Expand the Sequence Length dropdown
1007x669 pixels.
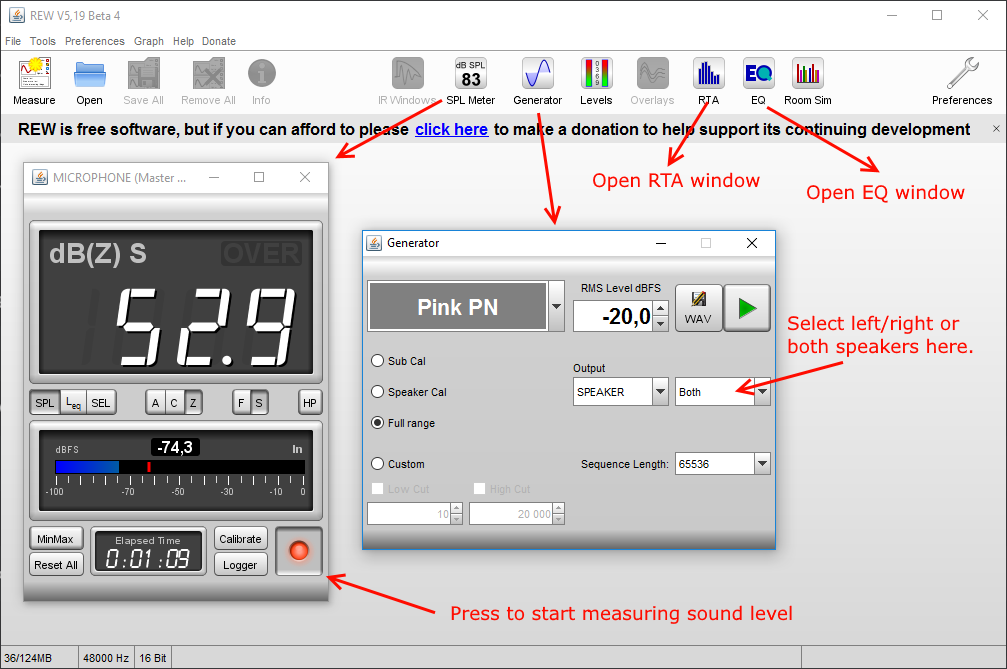pos(762,464)
